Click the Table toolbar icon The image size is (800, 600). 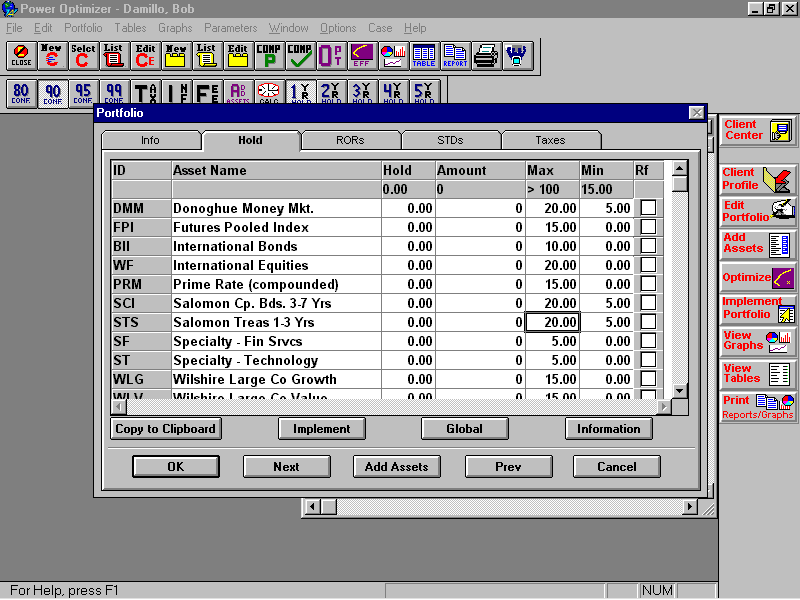[x=423, y=57]
